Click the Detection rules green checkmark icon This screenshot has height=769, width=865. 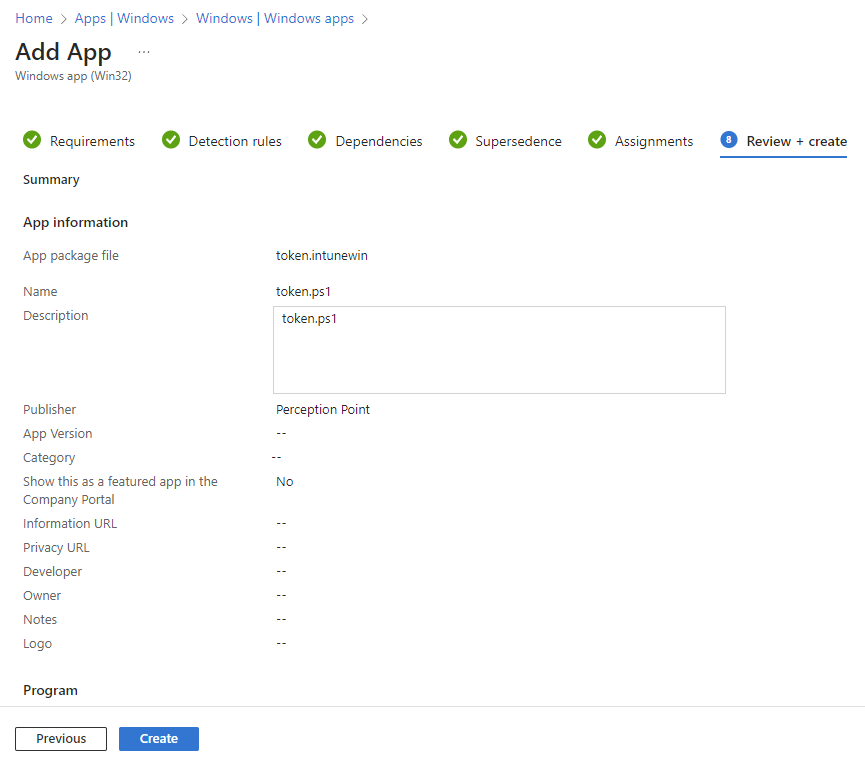[x=171, y=140]
